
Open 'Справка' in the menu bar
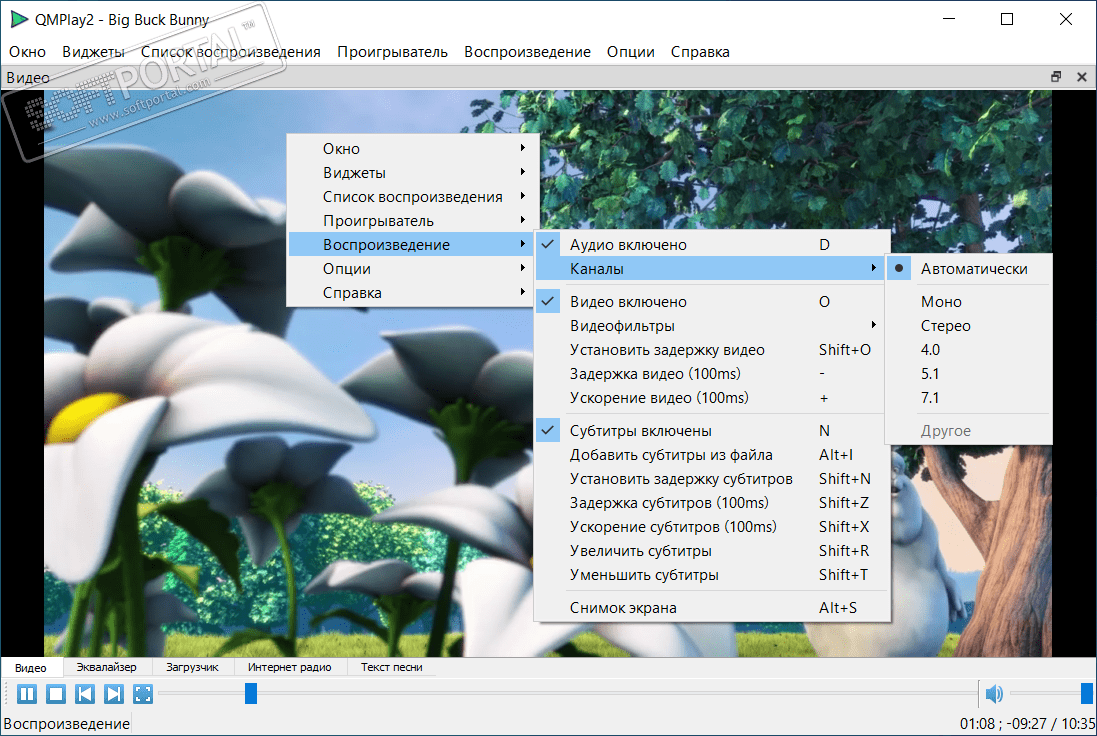(700, 52)
